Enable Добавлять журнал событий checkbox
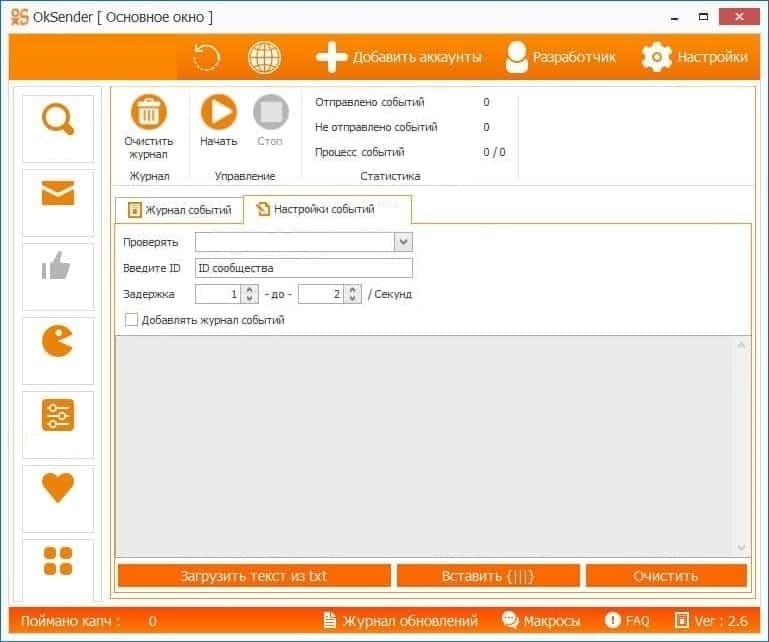This screenshot has width=769, height=642. (x=131, y=320)
